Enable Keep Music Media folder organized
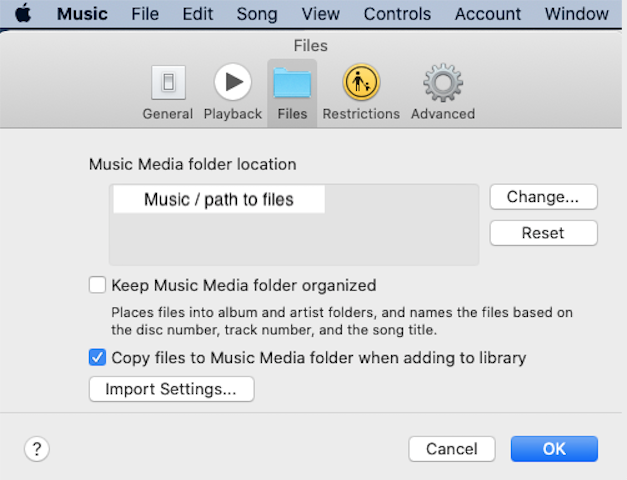Viewport: 627px width, 480px height. click(x=97, y=285)
